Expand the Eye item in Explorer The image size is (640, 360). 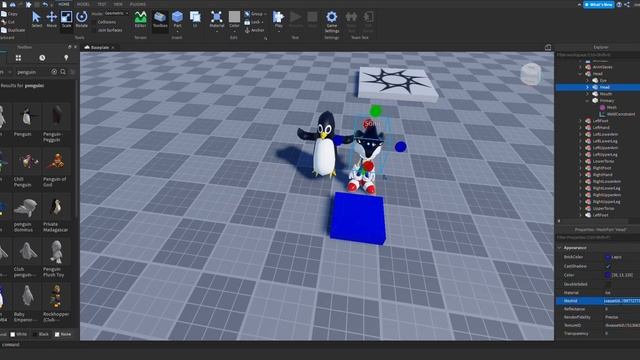pyautogui.click(x=588, y=80)
